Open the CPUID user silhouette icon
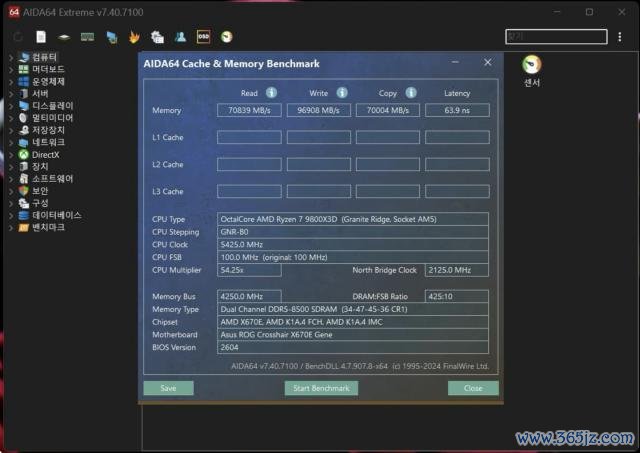 [x=180, y=37]
